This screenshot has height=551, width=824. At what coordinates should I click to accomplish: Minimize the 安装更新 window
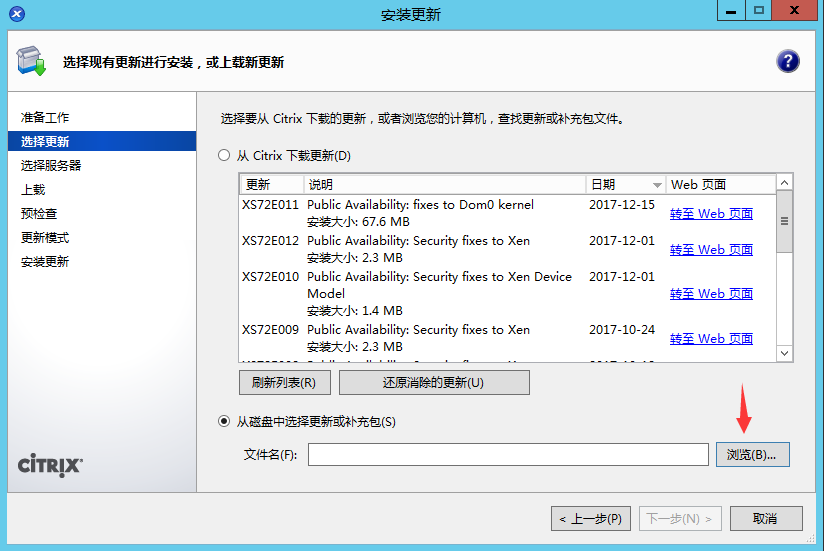[731, 11]
